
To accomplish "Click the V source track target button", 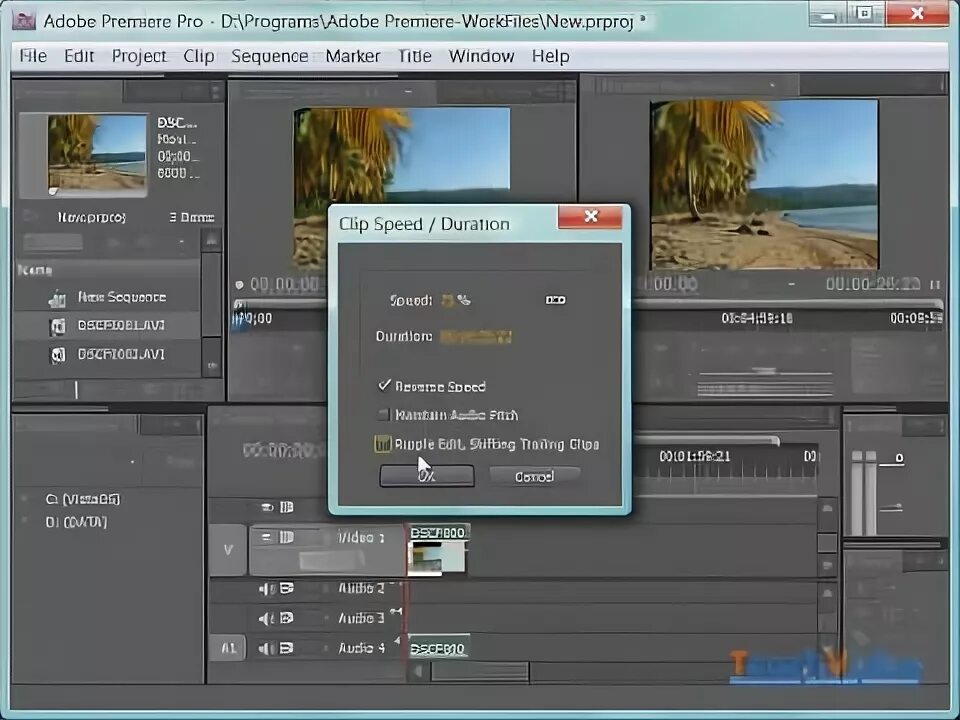I will tap(228, 550).
